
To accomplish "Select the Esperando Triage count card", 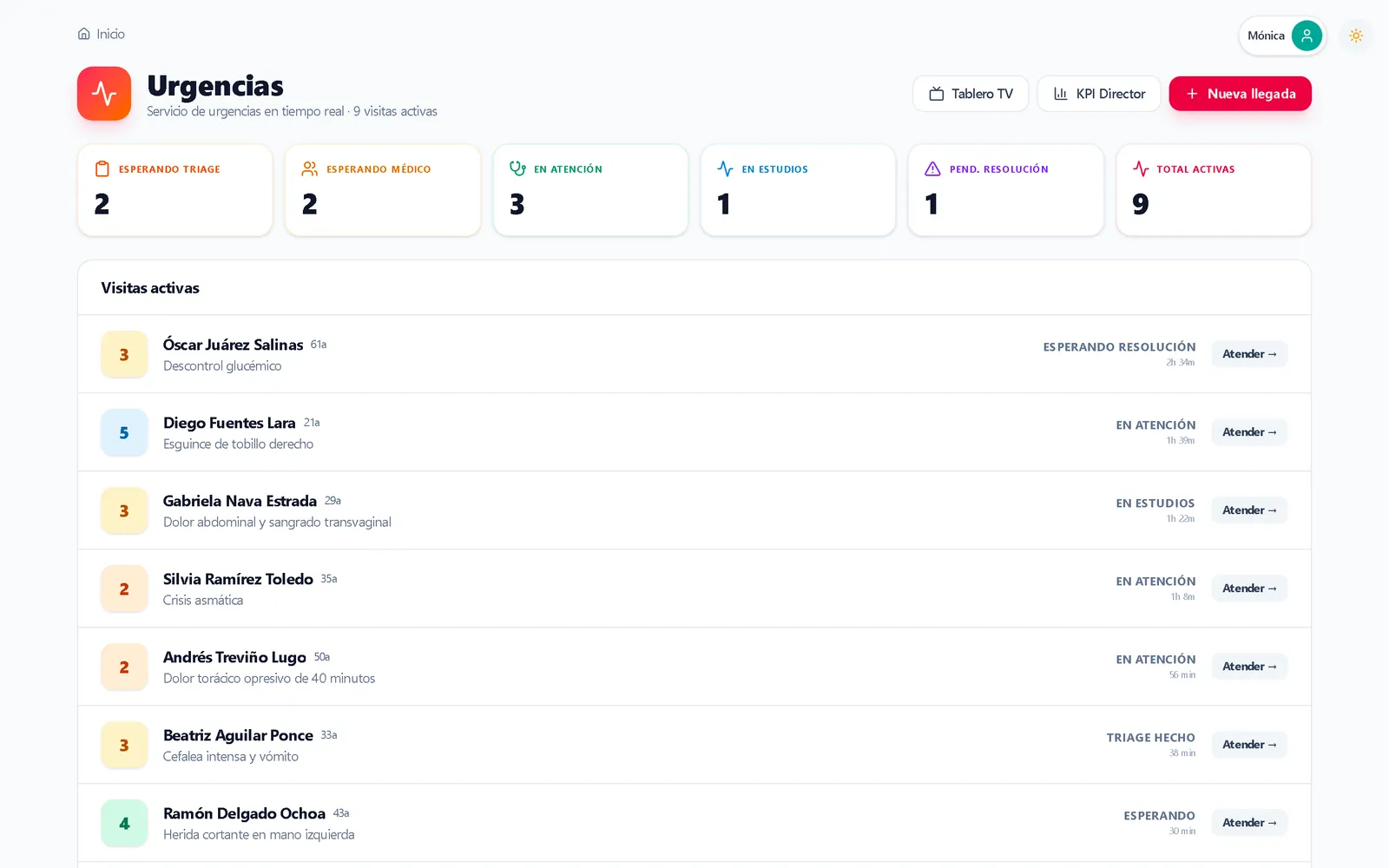I will click(174, 190).
